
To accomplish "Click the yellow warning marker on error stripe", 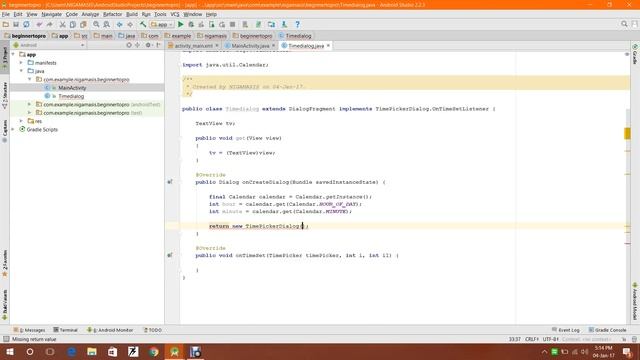I will point(627,133).
